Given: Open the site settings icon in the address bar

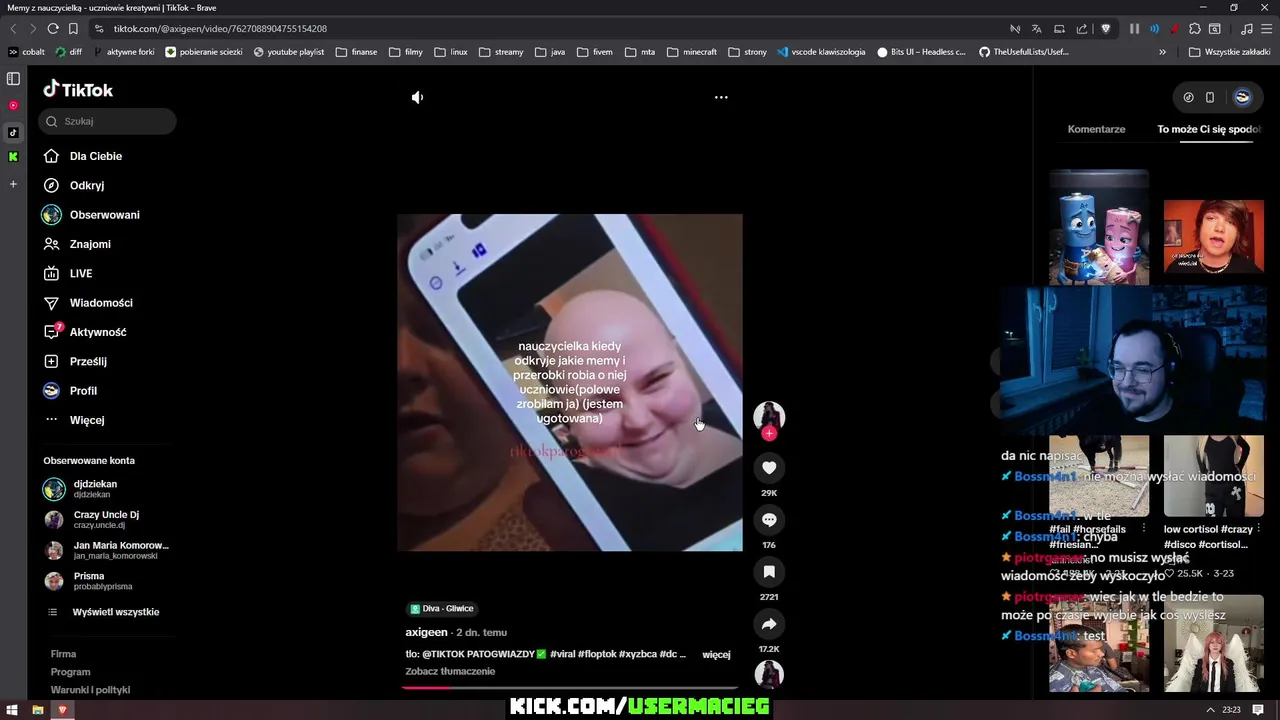Looking at the screenshot, I should click(98, 29).
